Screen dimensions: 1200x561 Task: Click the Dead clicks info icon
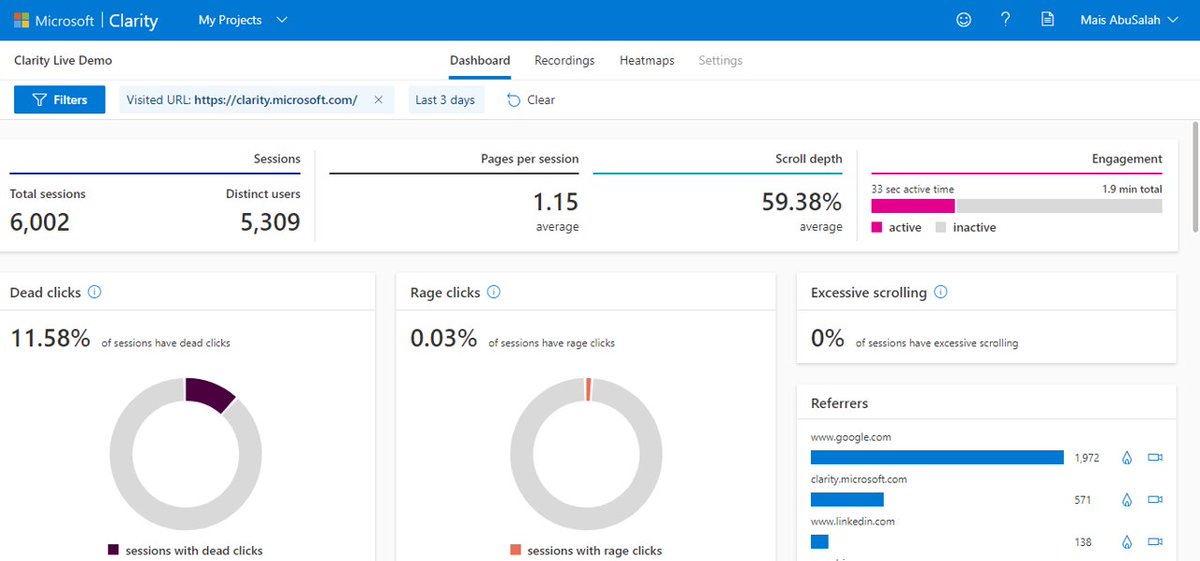[x=95, y=292]
